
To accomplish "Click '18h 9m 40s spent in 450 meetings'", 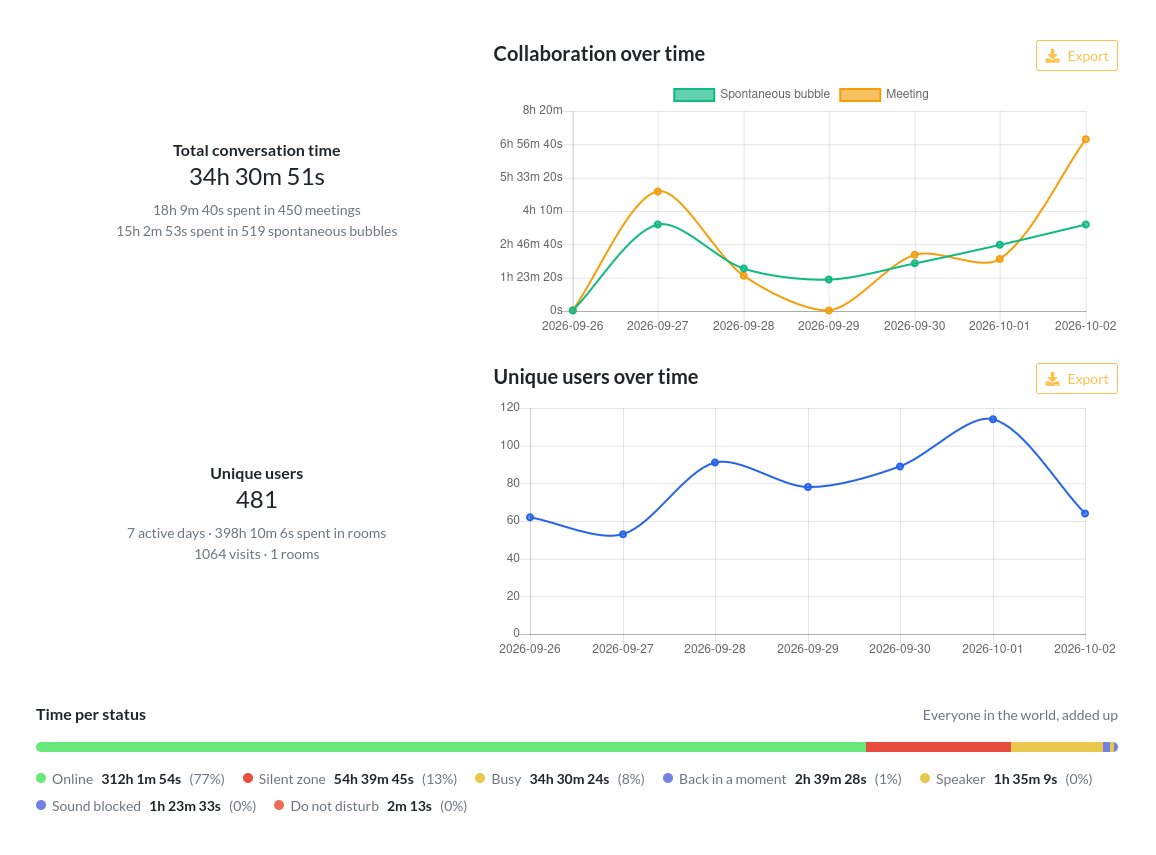I will [x=257, y=210].
